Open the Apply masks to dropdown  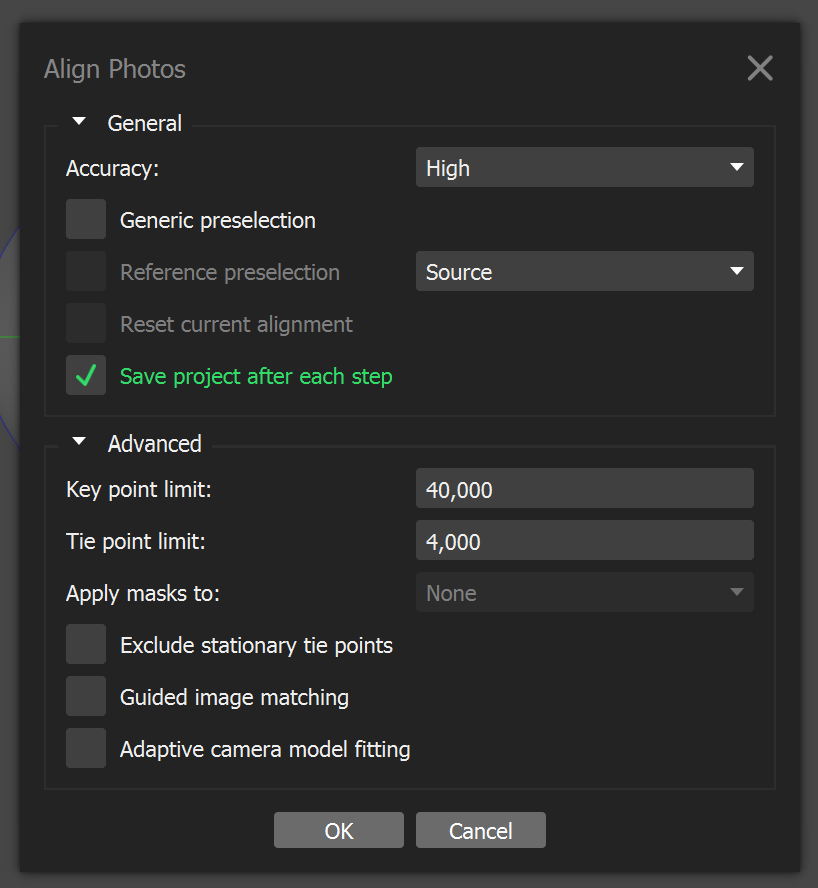585,592
